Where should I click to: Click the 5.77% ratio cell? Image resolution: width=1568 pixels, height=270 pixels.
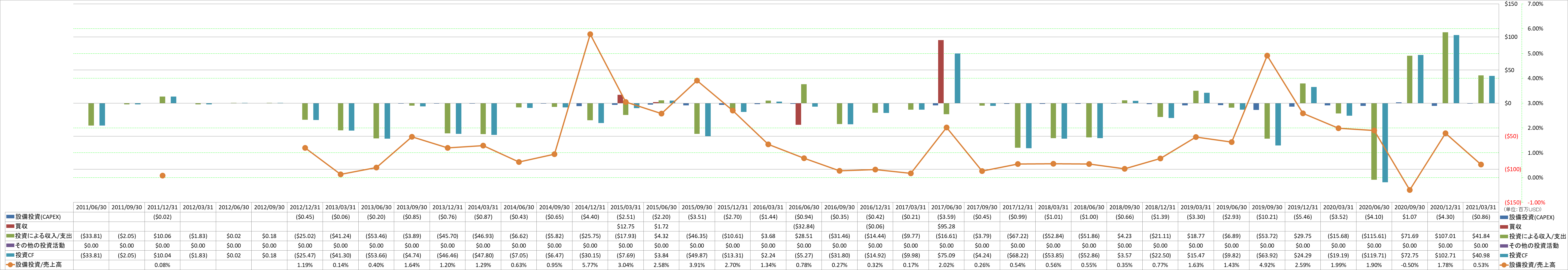590,265
